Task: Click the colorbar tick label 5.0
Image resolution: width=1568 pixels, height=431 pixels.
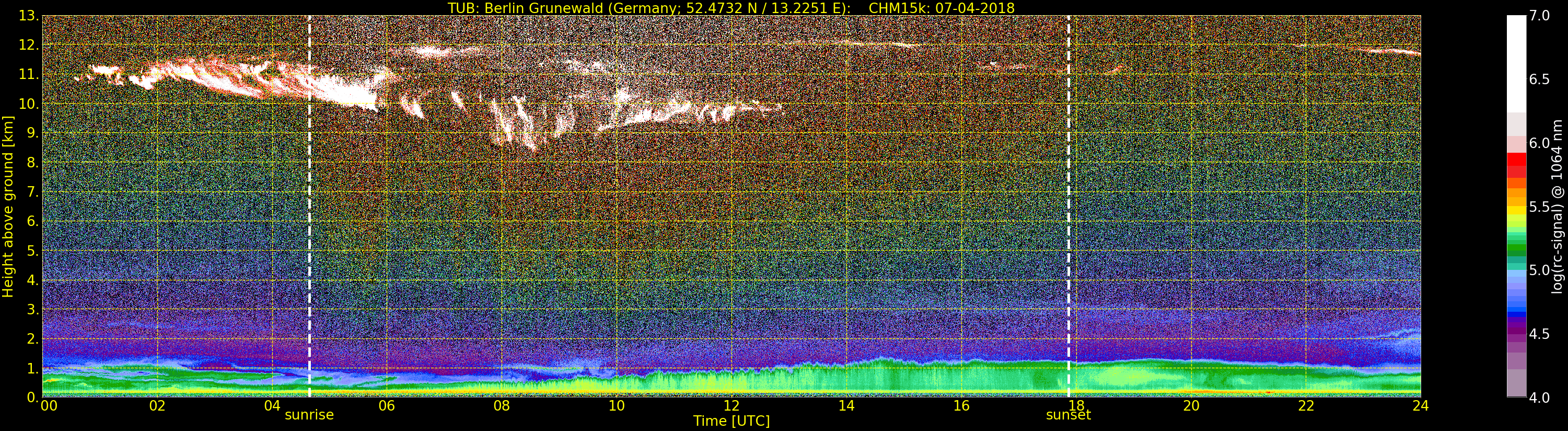Action: pos(1539,270)
